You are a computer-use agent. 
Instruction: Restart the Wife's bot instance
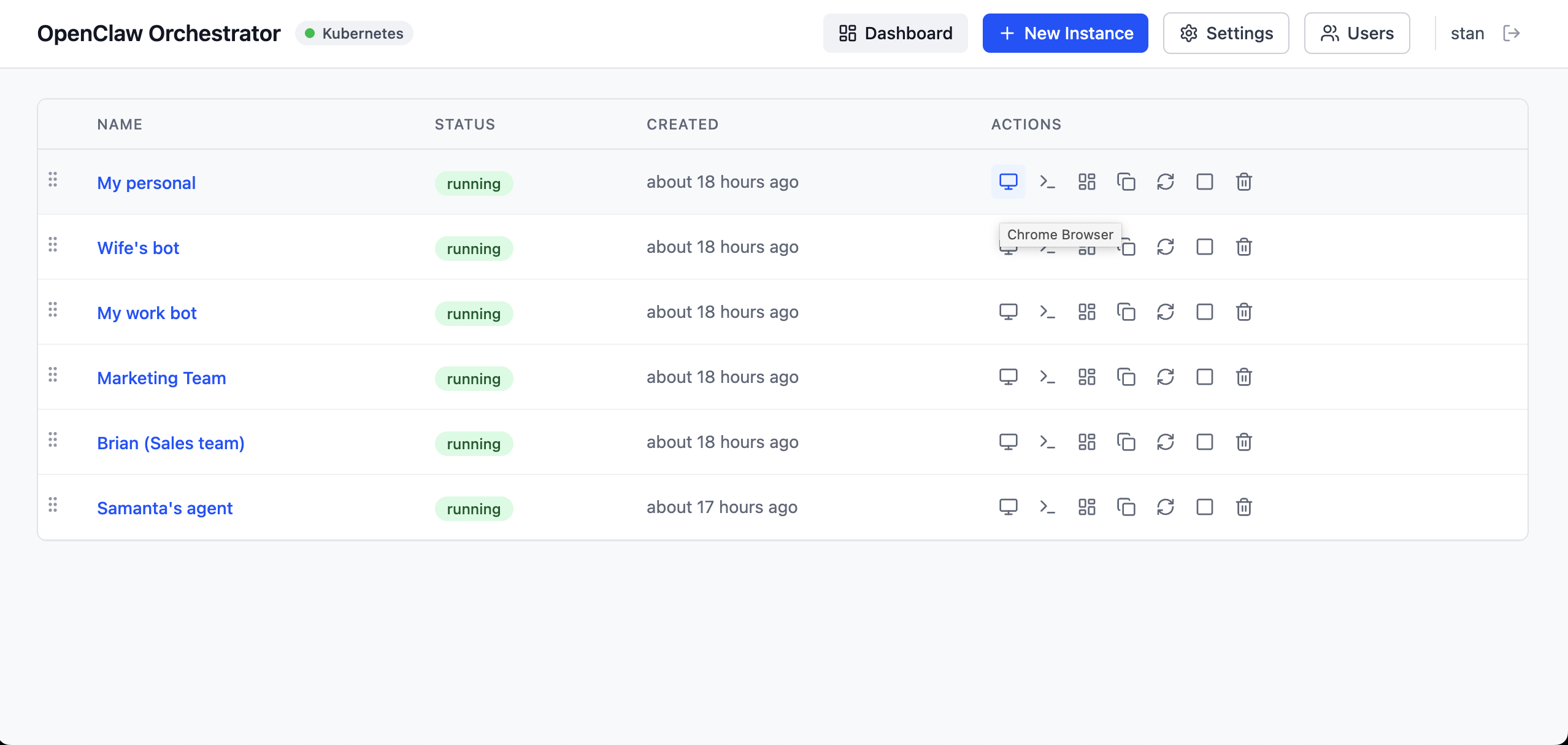[1165, 247]
